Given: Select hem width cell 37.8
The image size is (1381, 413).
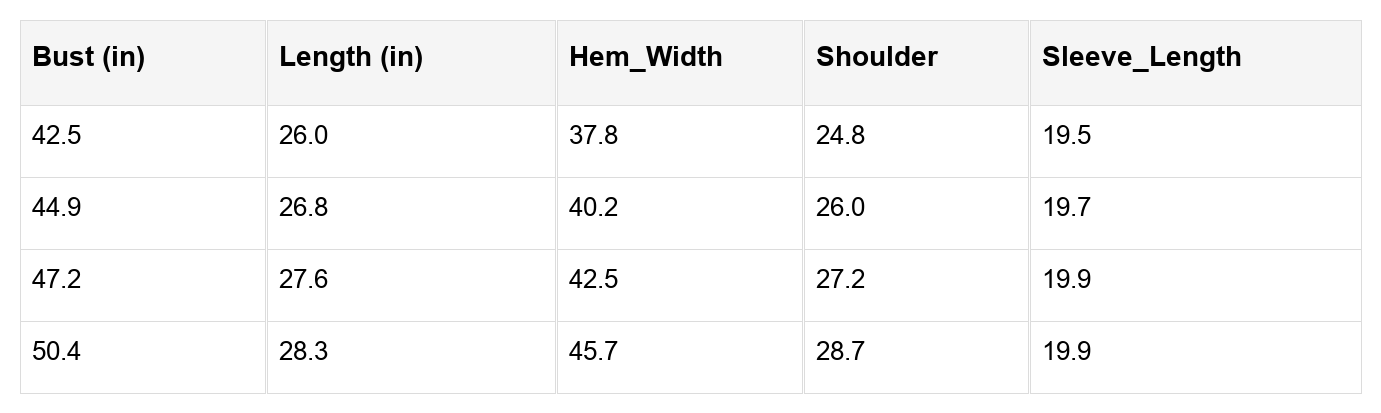Looking at the screenshot, I should (593, 136).
